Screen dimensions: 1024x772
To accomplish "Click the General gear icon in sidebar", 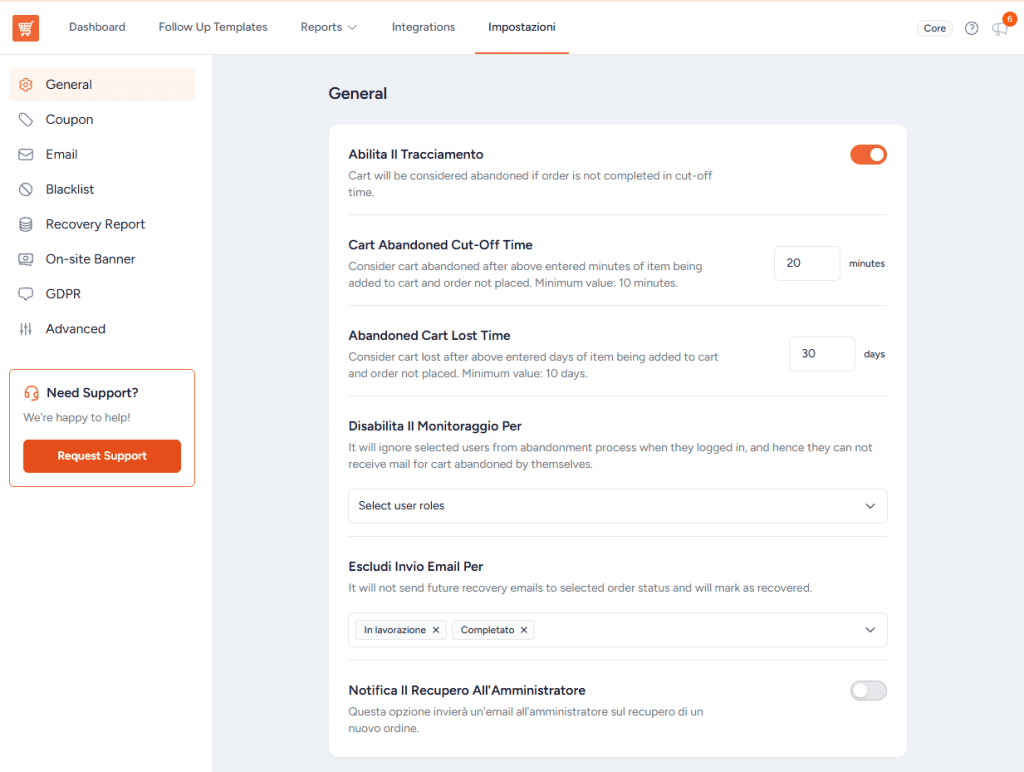I will 25,84.
